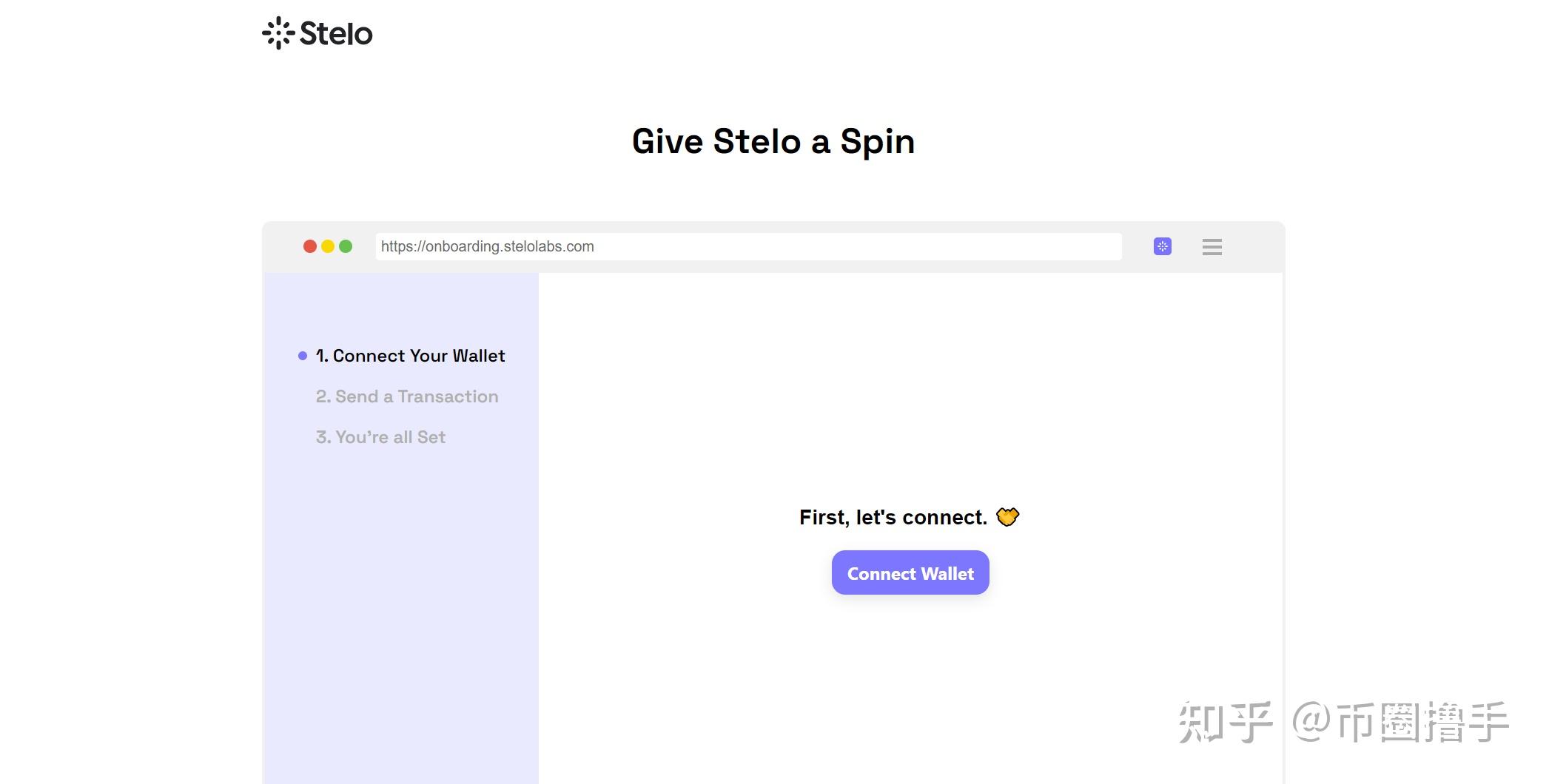1549x784 pixels.
Task: Click the @币圈撸手 watermark handle
Action: tap(1400, 723)
